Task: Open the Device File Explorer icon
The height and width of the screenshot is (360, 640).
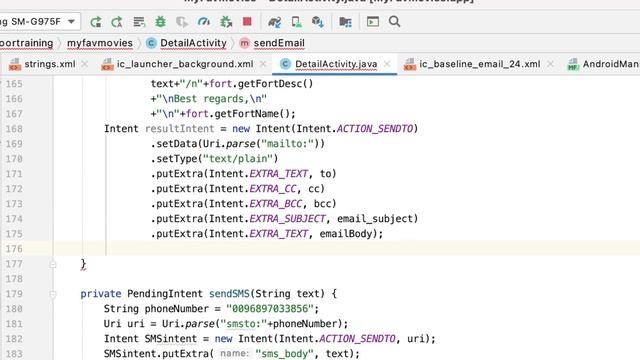Action: tap(373, 22)
